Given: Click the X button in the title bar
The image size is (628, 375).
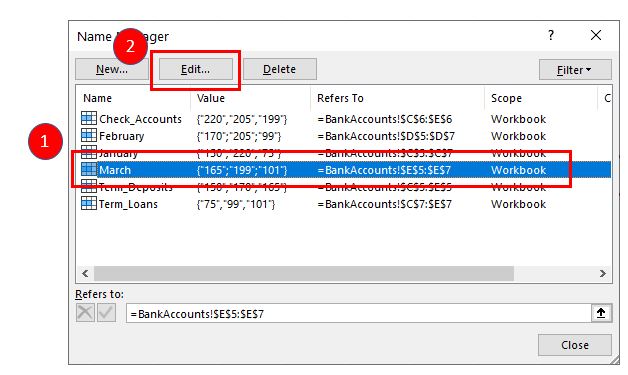Looking at the screenshot, I should tap(596, 35).
